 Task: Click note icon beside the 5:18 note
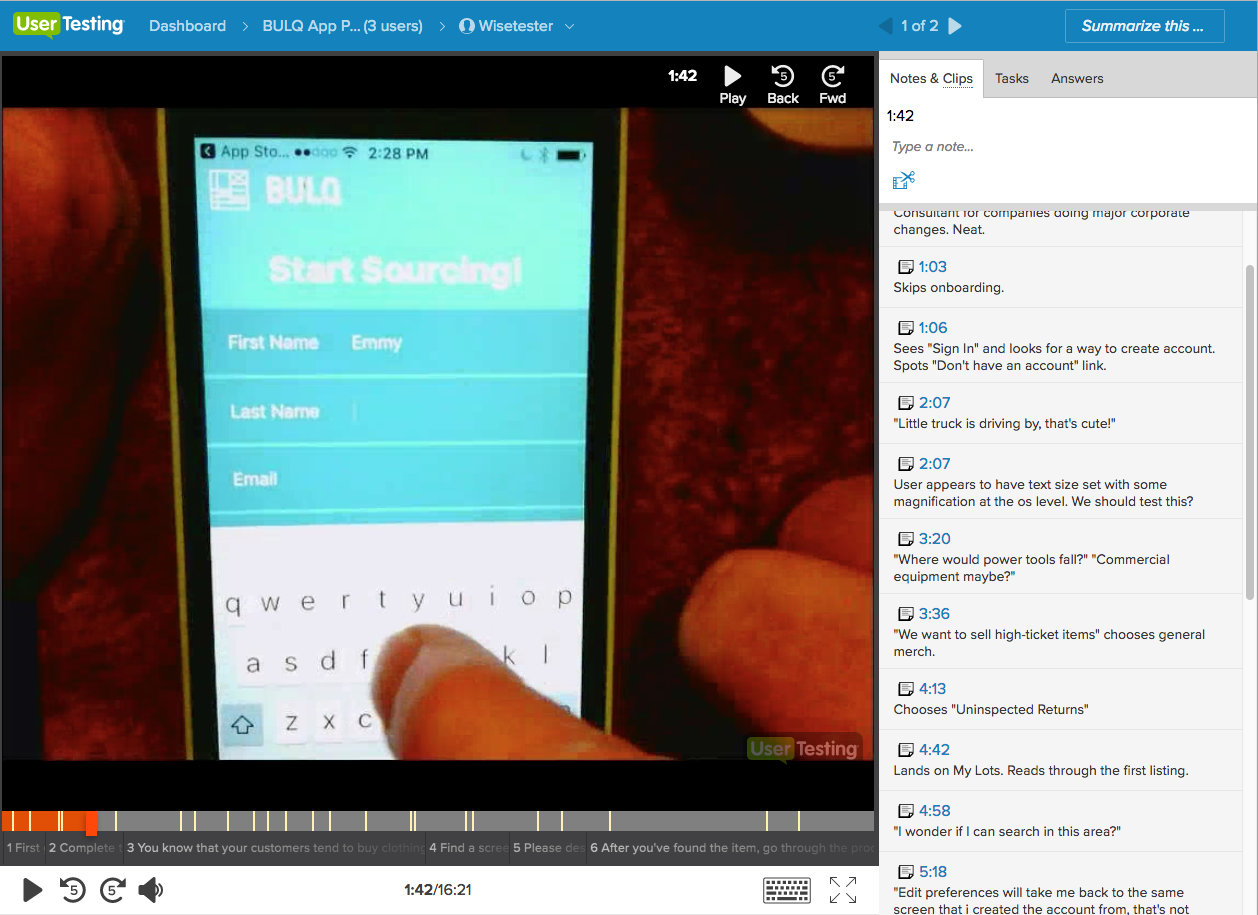coord(905,872)
